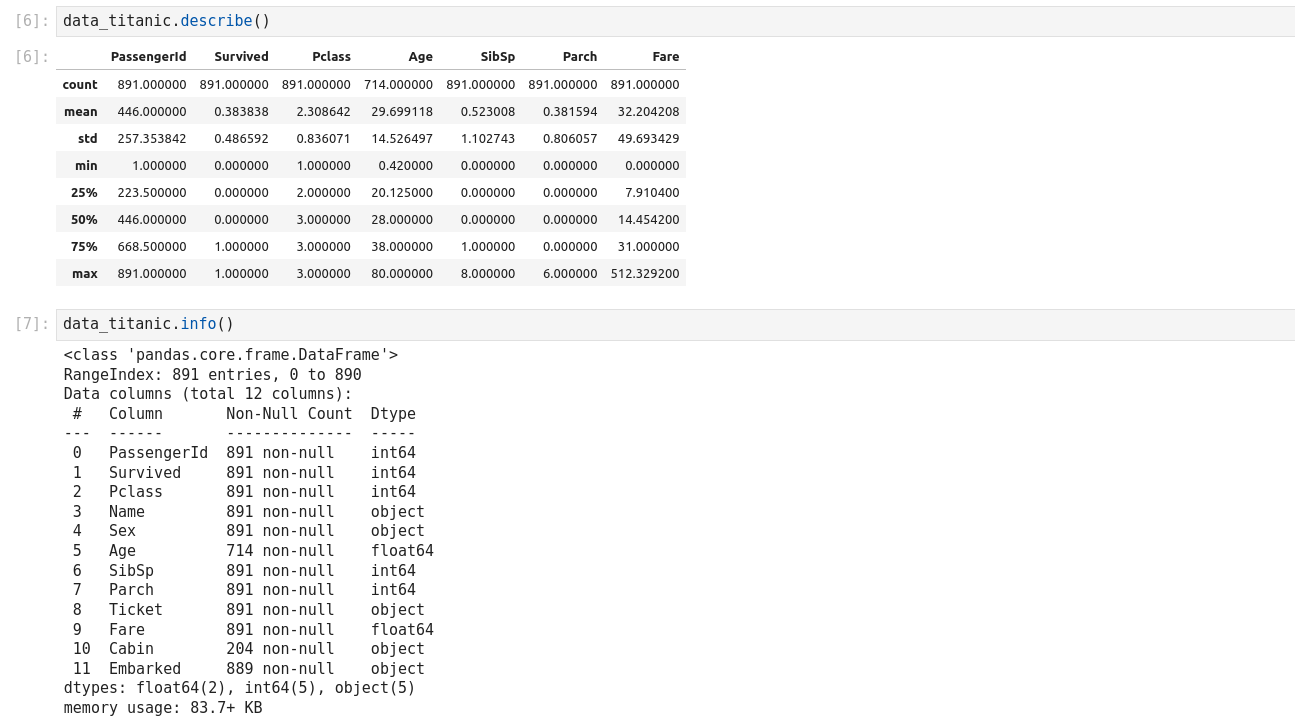The image size is (1295, 720).
Task: Click the '50%' row label in the table
Action: point(84,220)
